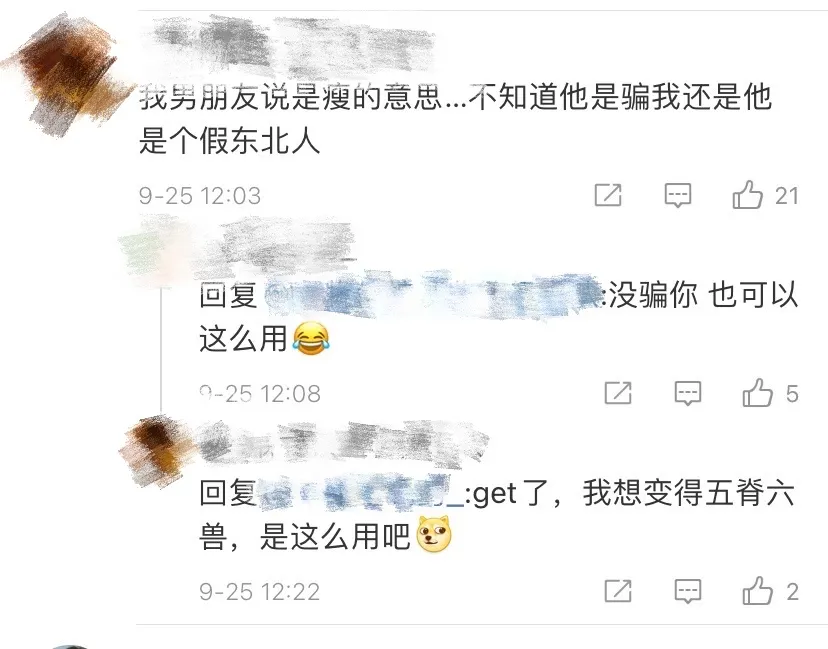The image size is (828, 649).
Task: Open the blurred username above the top comment
Action: tap(288, 43)
